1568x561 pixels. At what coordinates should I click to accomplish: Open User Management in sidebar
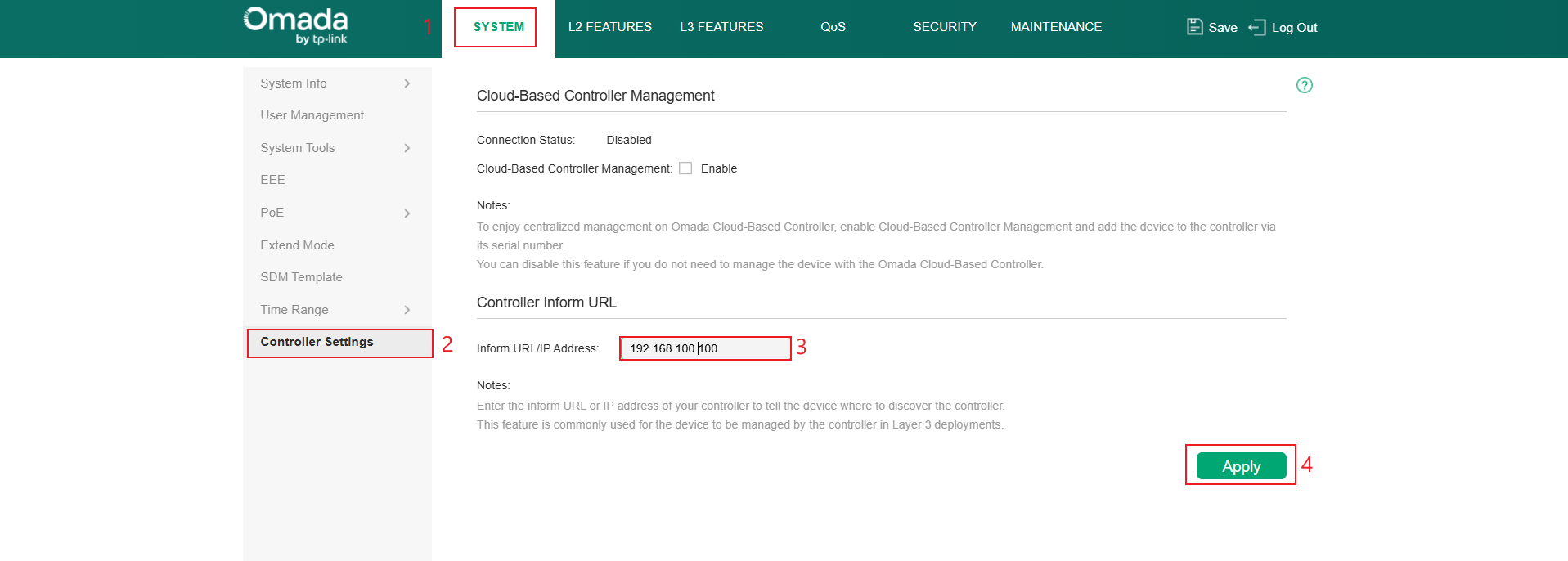tap(312, 115)
